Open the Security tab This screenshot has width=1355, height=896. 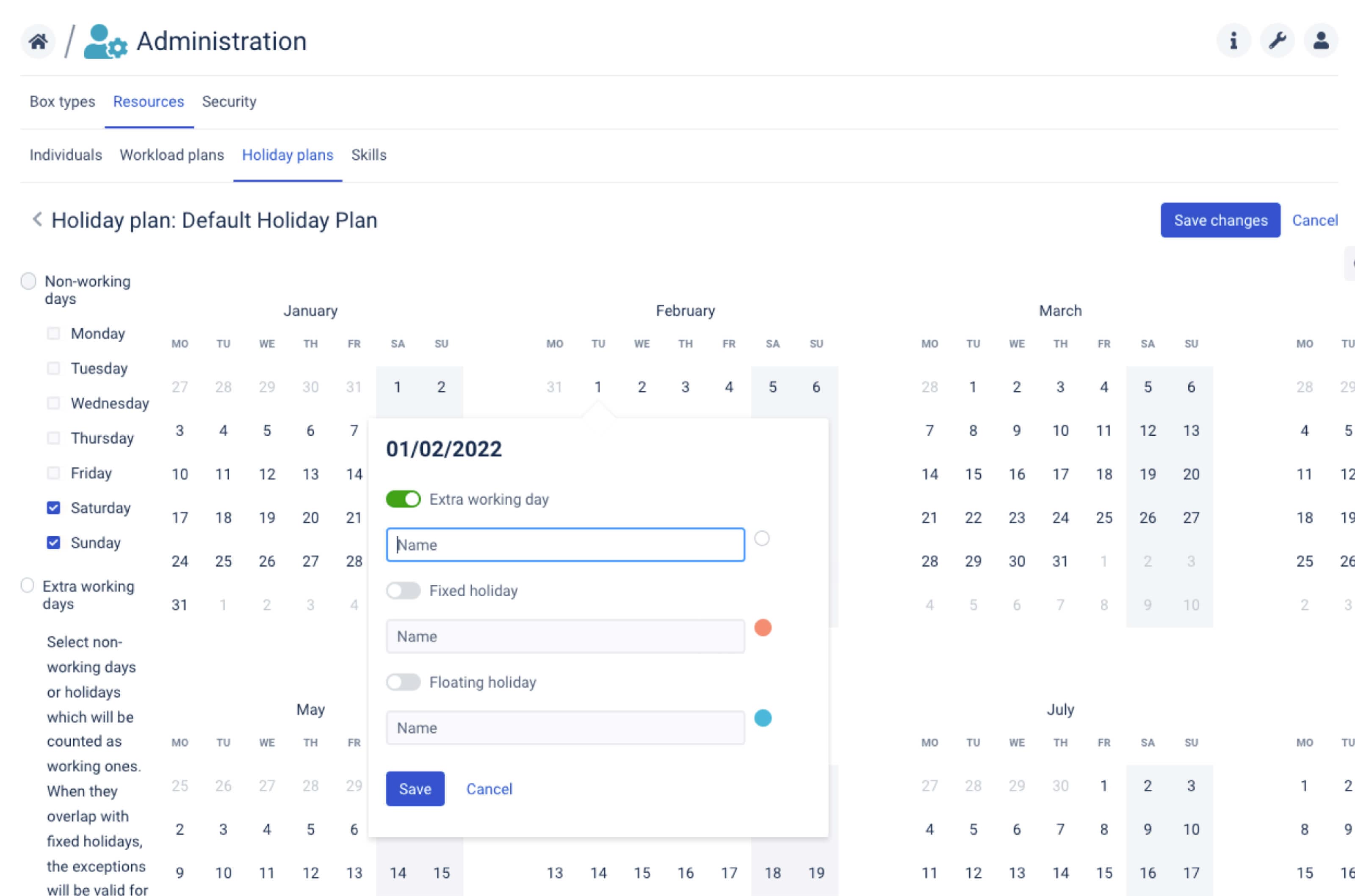click(x=229, y=101)
